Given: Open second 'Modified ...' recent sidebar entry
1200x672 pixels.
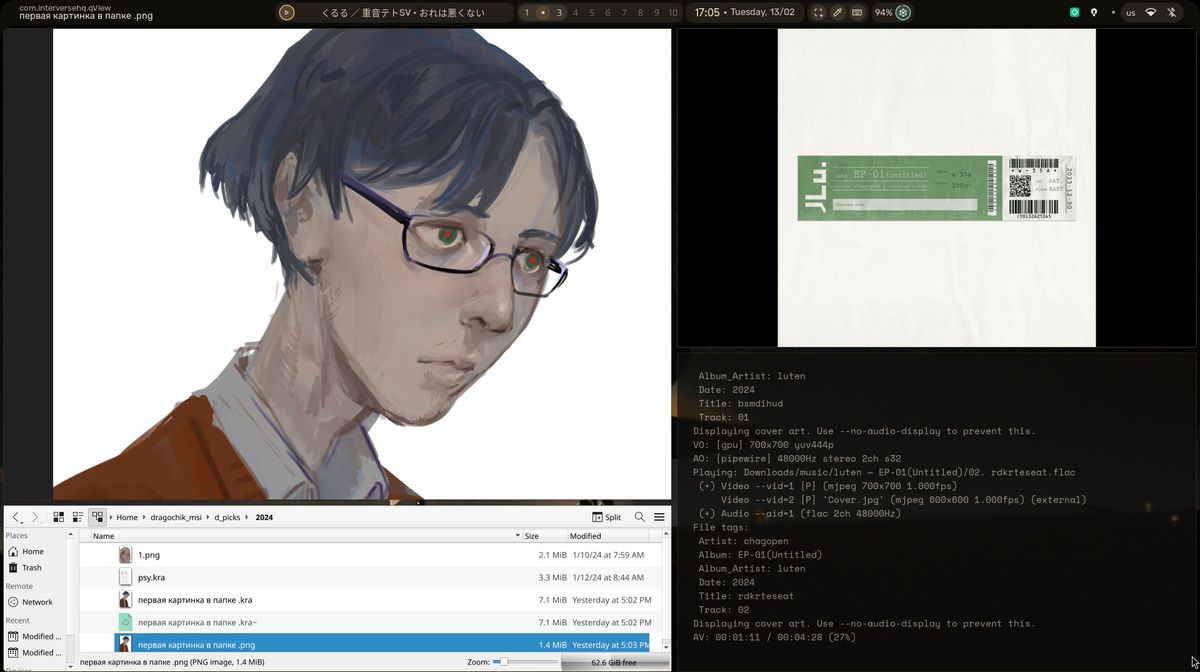Looking at the screenshot, I should coord(33,652).
